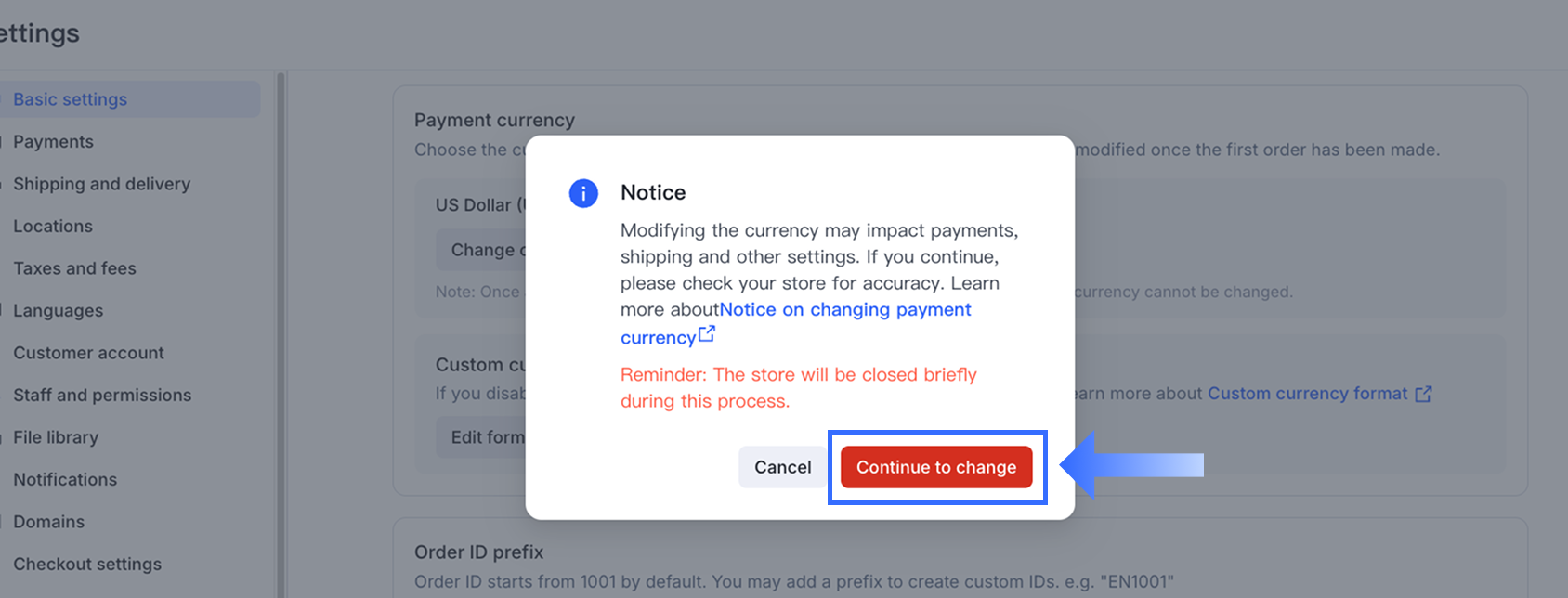Navigate to Checkout settings
Screen dimensions: 1568x598
pos(87,565)
